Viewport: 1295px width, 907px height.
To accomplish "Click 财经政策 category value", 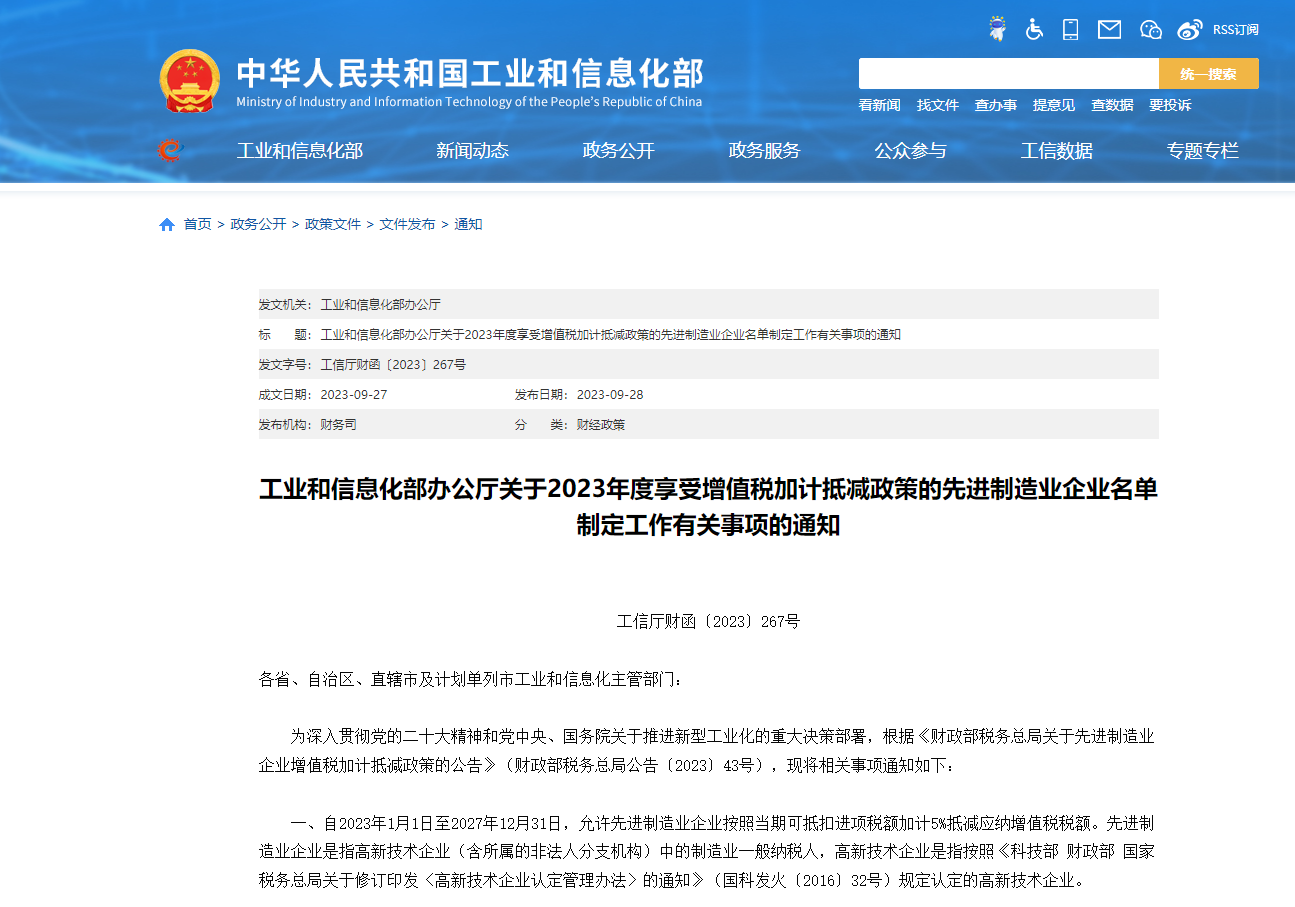I will click(x=601, y=424).
